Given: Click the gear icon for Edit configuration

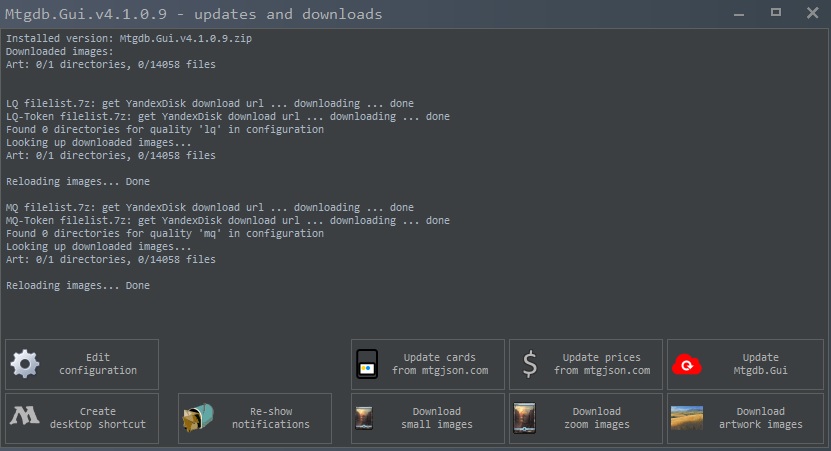Looking at the screenshot, I should coord(25,364).
